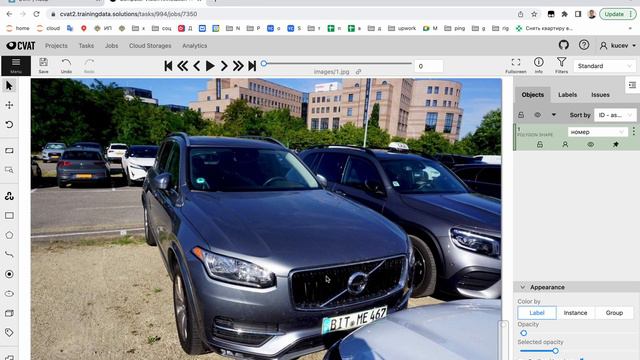The height and width of the screenshot is (360, 640).
Task: Color by Group option
Action: [614, 313]
